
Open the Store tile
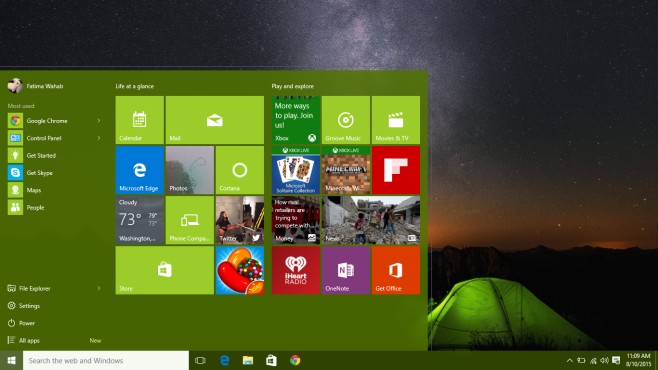click(164, 270)
